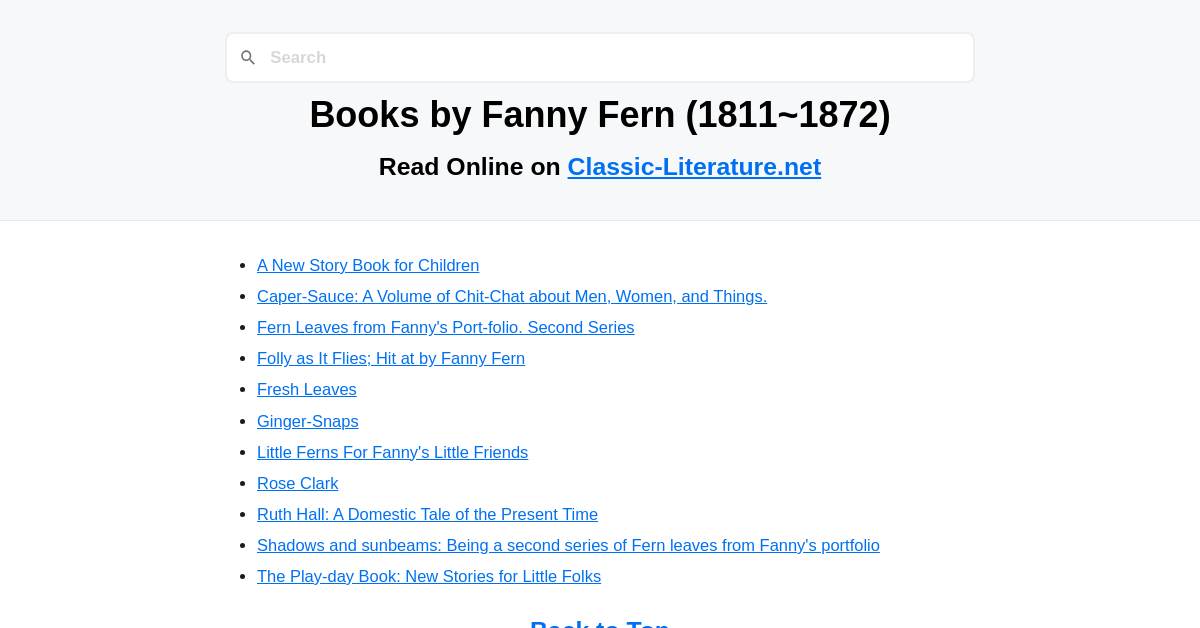The height and width of the screenshot is (628, 1200).
Task: Open the Ginger-Snaps book link
Action: (307, 421)
